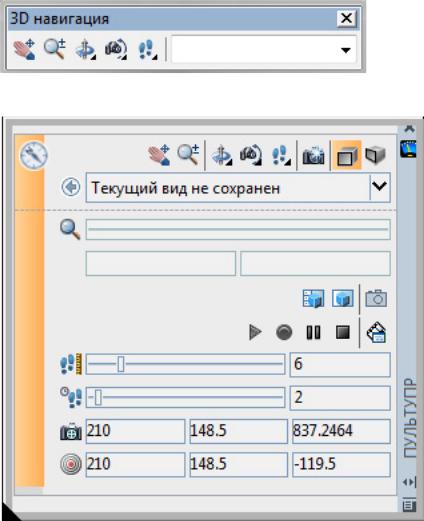This screenshot has height=521, width=424.
Task: Click ПУЛЬТУПР palette title bar
Action: pos(410,417)
